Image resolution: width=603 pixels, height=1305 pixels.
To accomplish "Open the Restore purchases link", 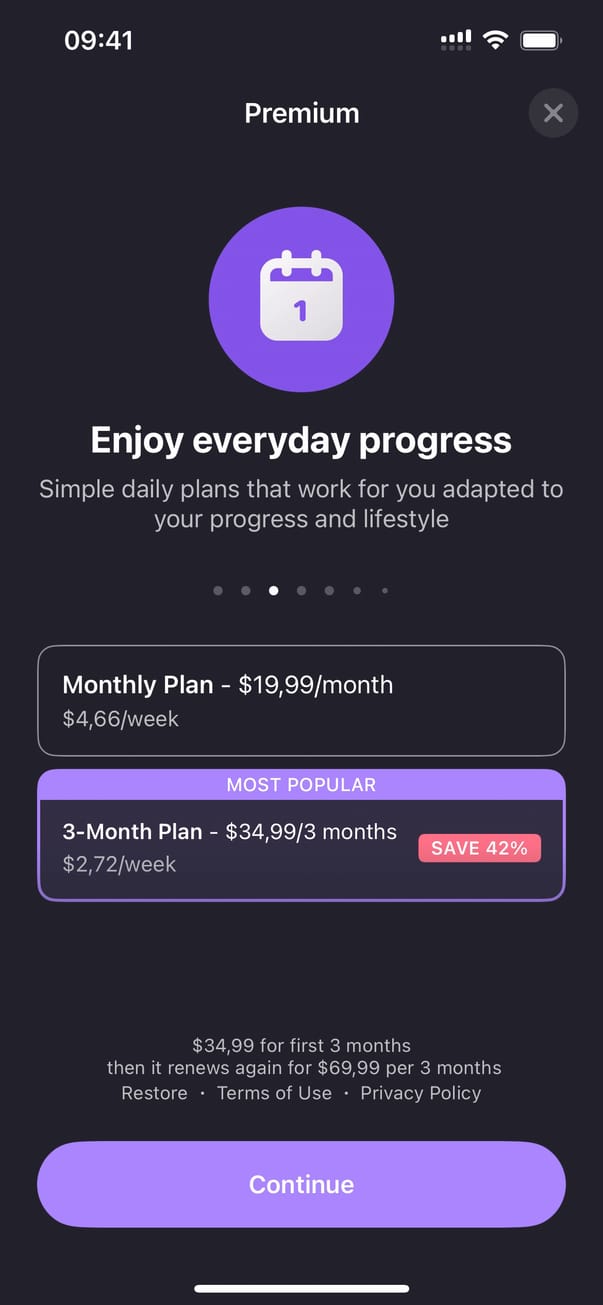I will [x=154, y=1093].
